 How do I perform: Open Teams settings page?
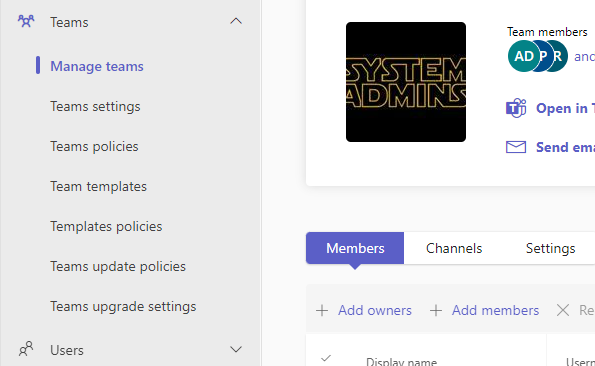[95, 107]
